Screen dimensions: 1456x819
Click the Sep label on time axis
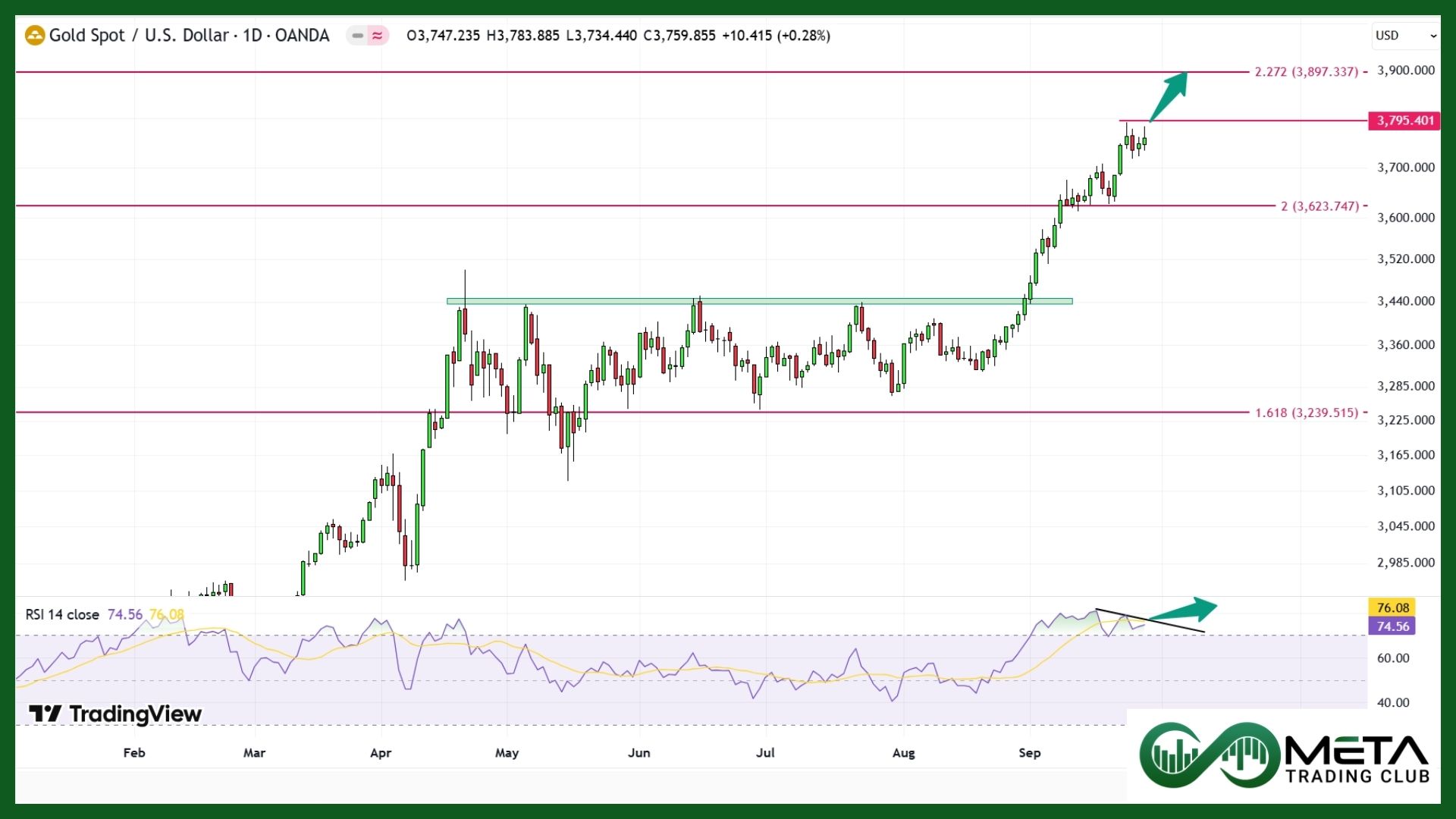1029,753
